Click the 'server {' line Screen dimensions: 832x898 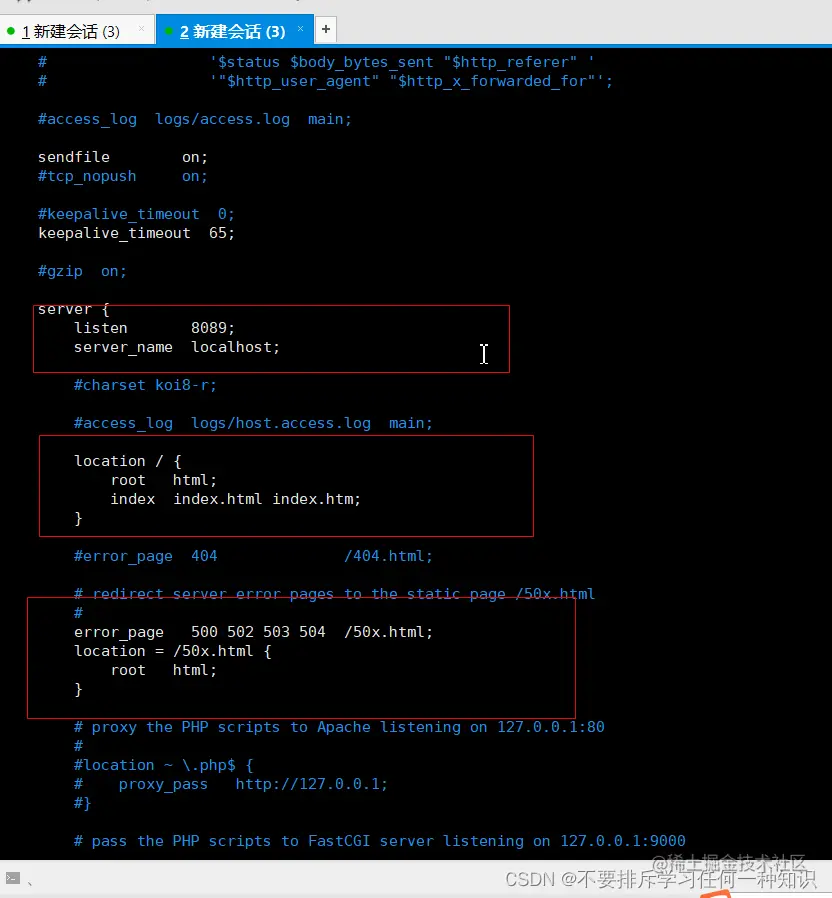(x=73, y=309)
